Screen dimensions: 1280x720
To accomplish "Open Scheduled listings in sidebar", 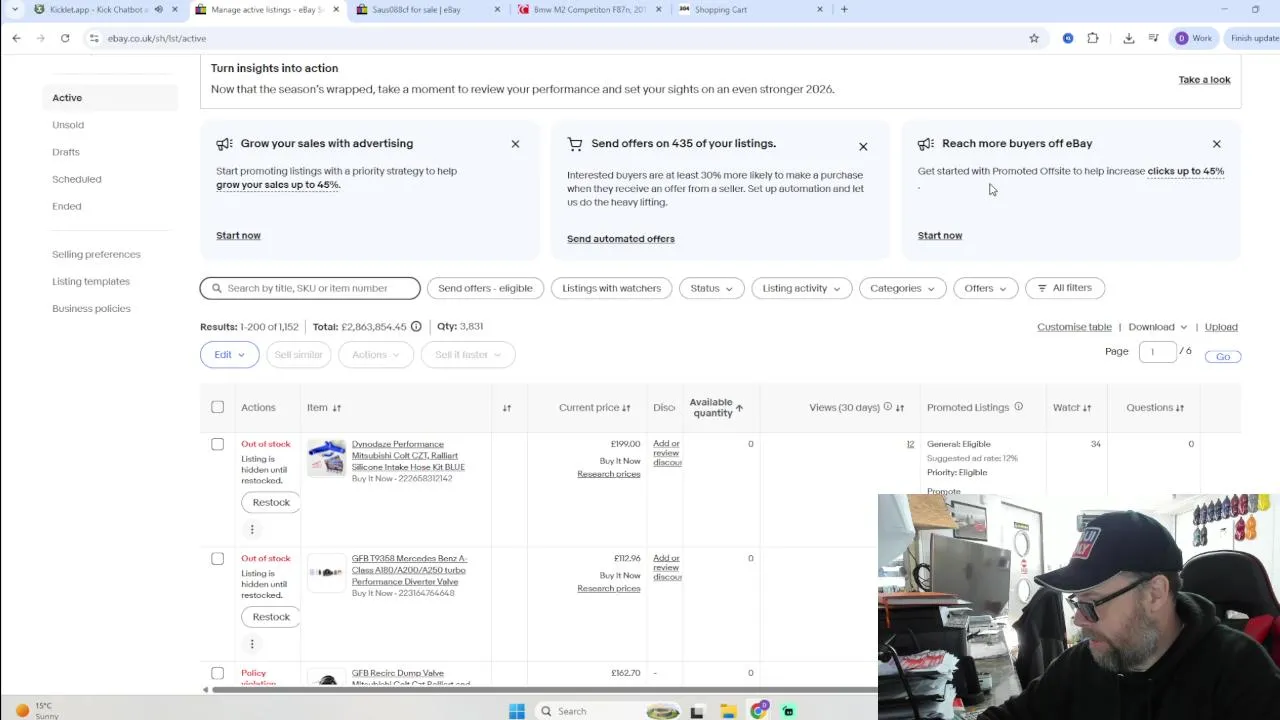I will pyautogui.click(x=76, y=179).
